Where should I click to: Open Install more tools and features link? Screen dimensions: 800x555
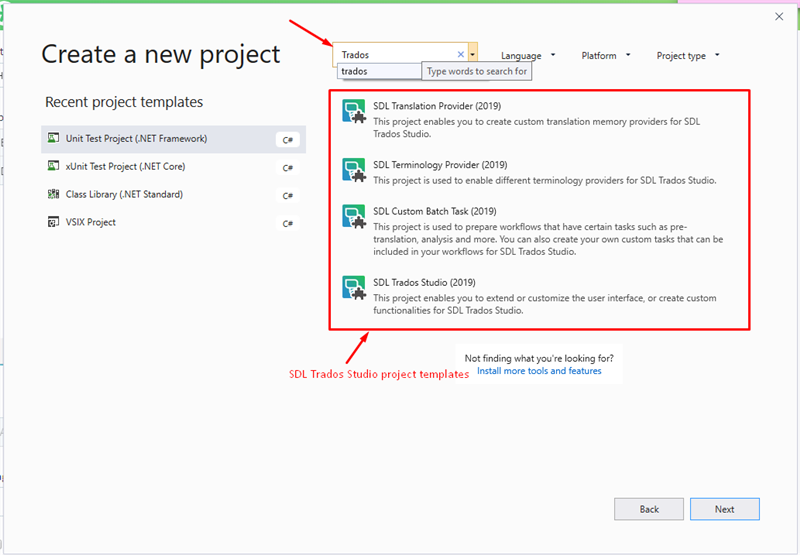point(539,371)
